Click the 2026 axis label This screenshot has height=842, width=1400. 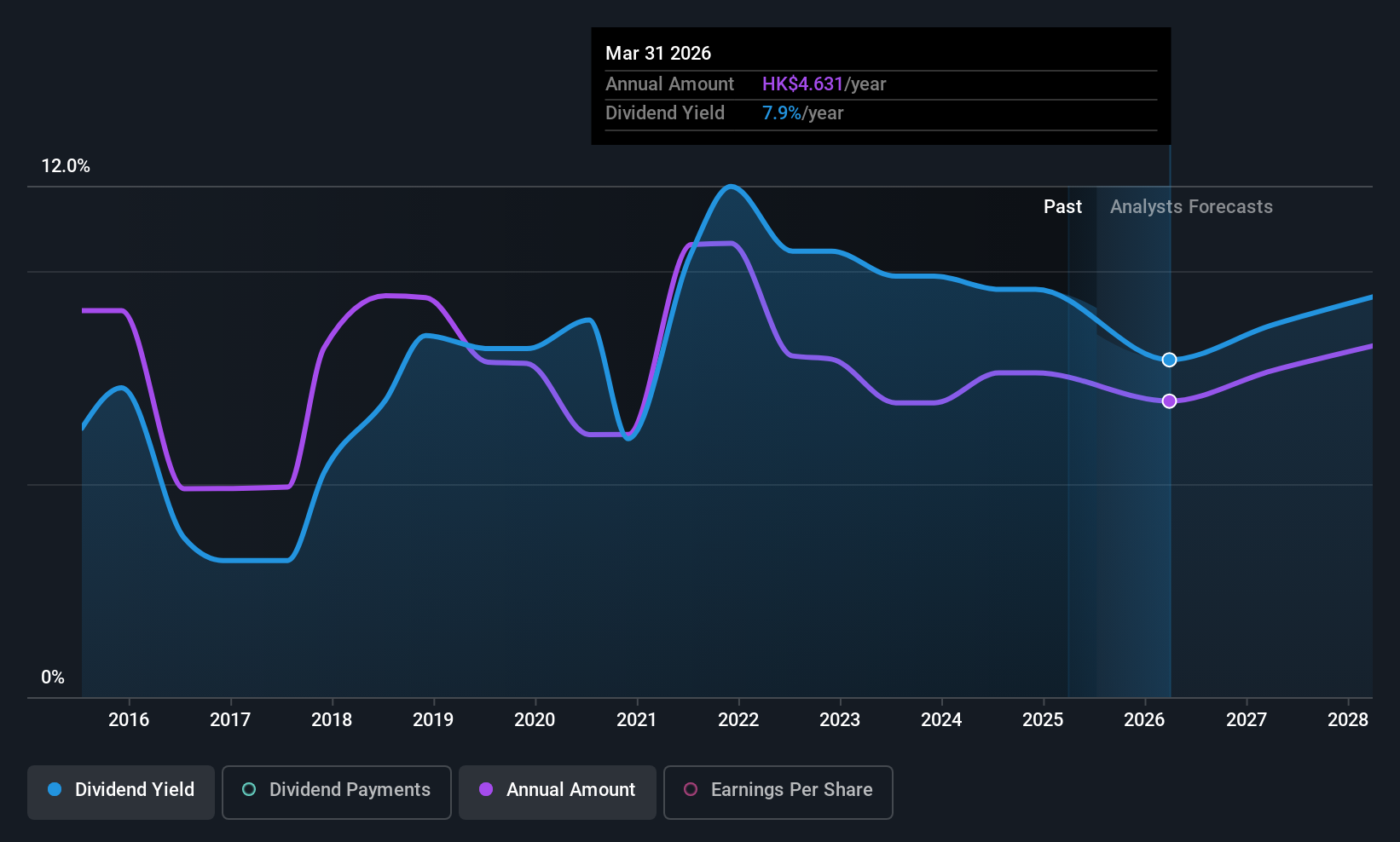tap(1144, 719)
